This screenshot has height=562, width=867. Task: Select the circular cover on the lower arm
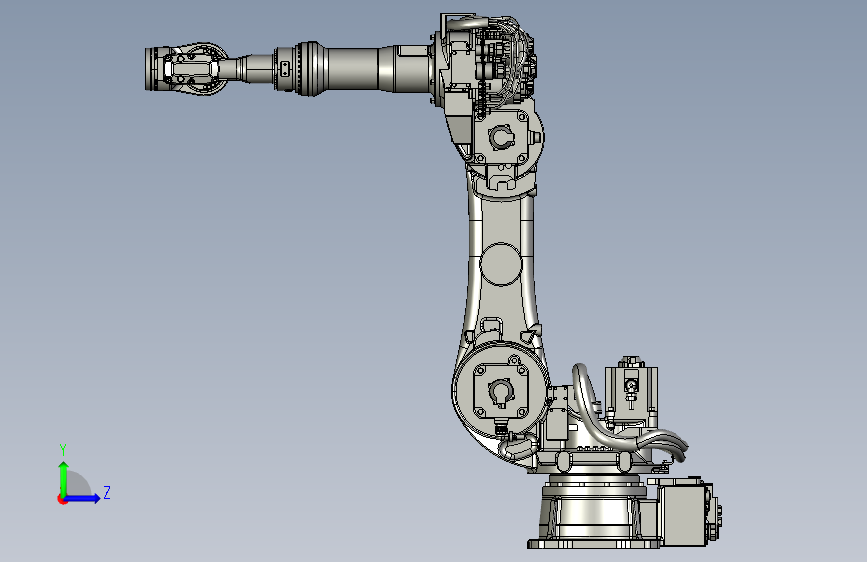pos(500,264)
